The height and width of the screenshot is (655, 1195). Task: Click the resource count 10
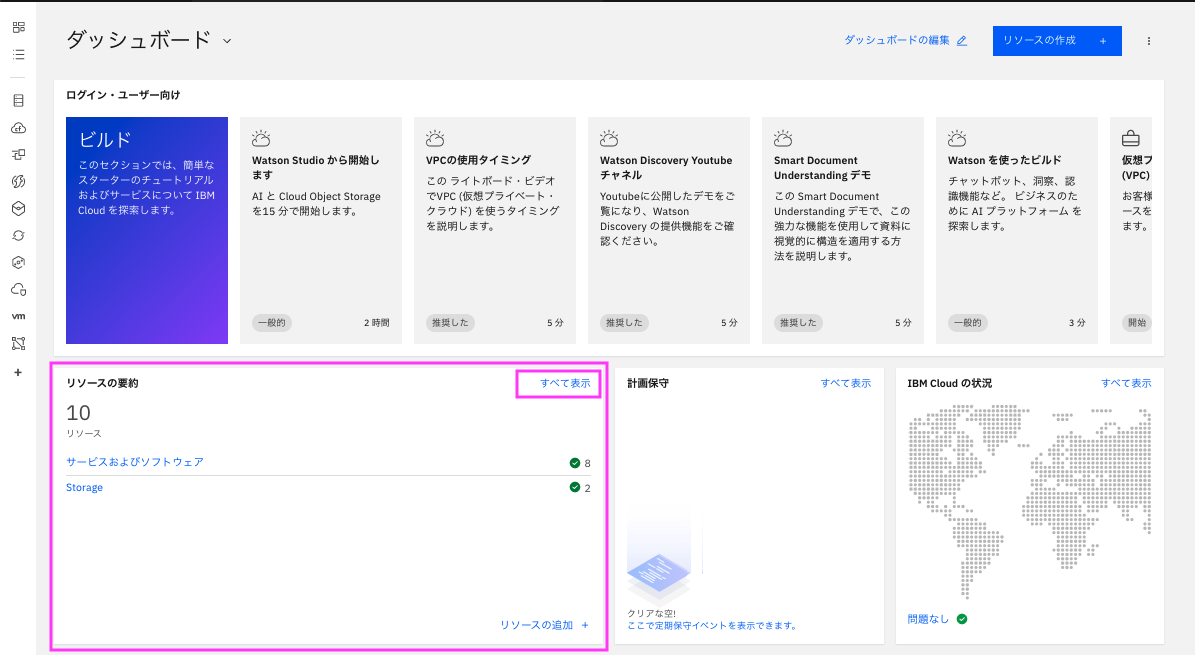(78, 413)
